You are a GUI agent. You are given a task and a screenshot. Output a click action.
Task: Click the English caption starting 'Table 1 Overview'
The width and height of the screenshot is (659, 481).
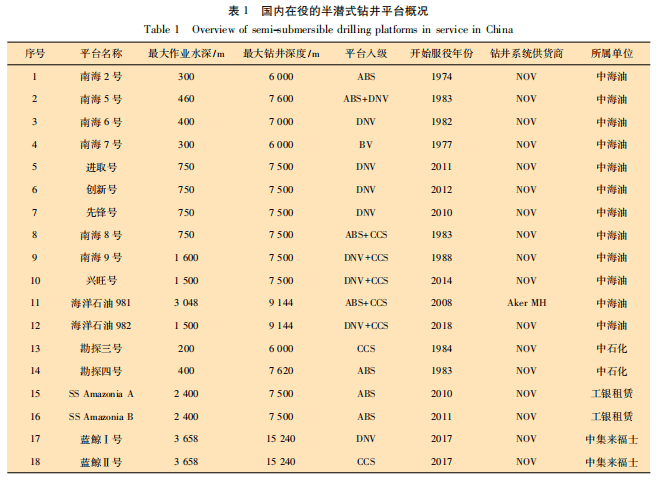point(328,29)
